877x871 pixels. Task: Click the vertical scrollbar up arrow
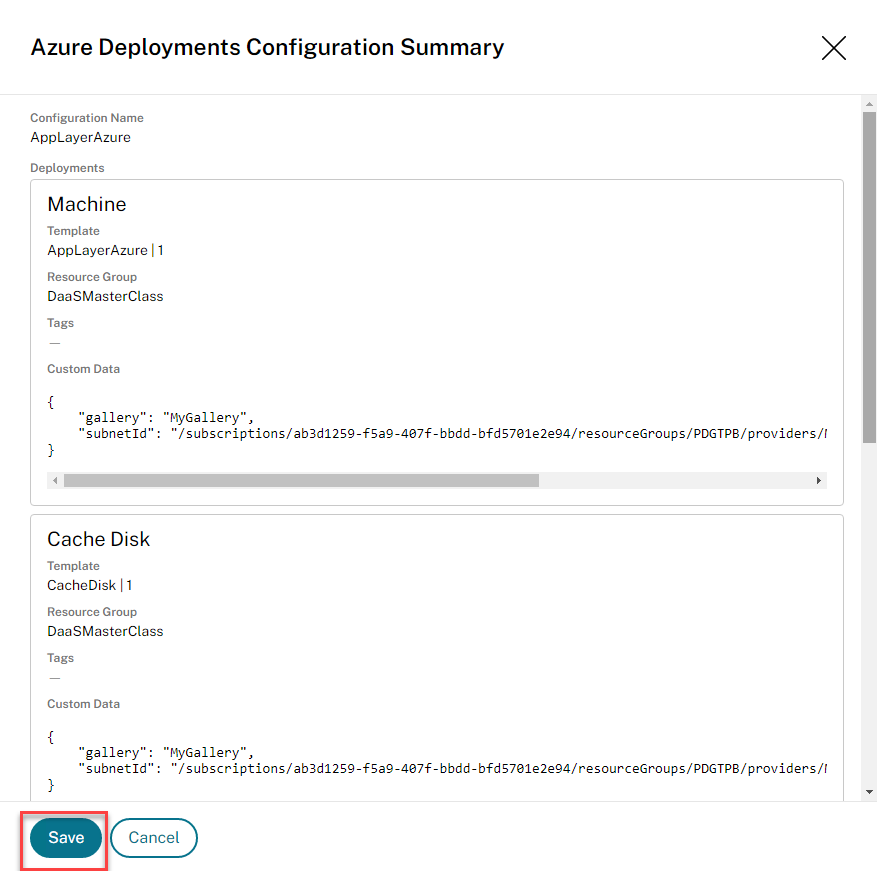point(869,103)
